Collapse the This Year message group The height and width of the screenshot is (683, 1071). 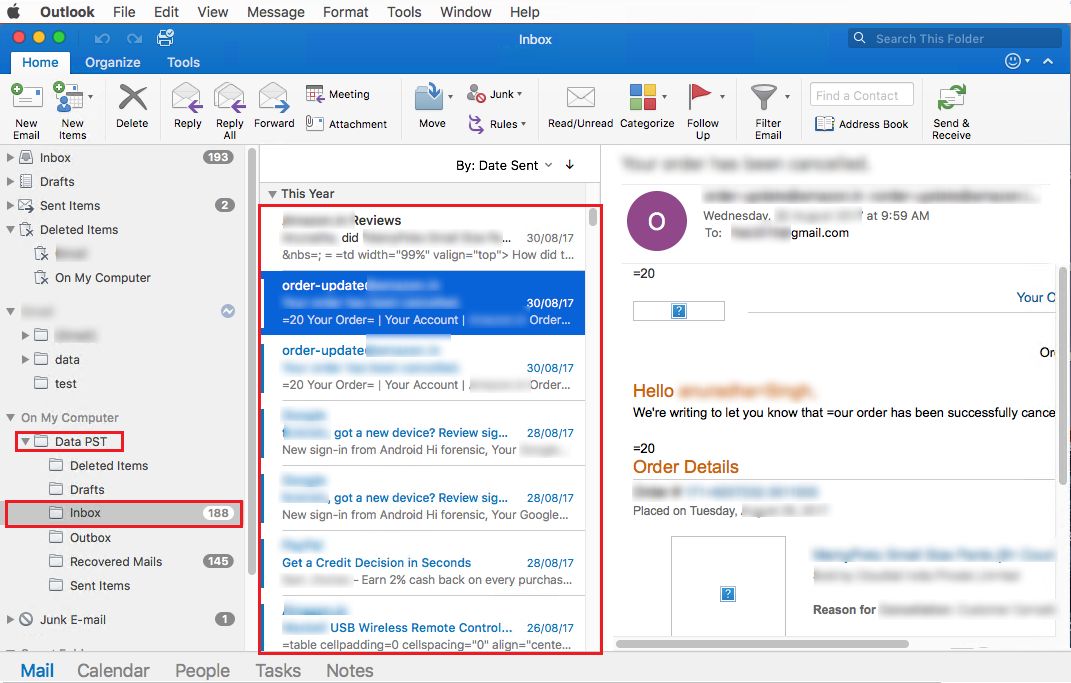pos(273,194)
